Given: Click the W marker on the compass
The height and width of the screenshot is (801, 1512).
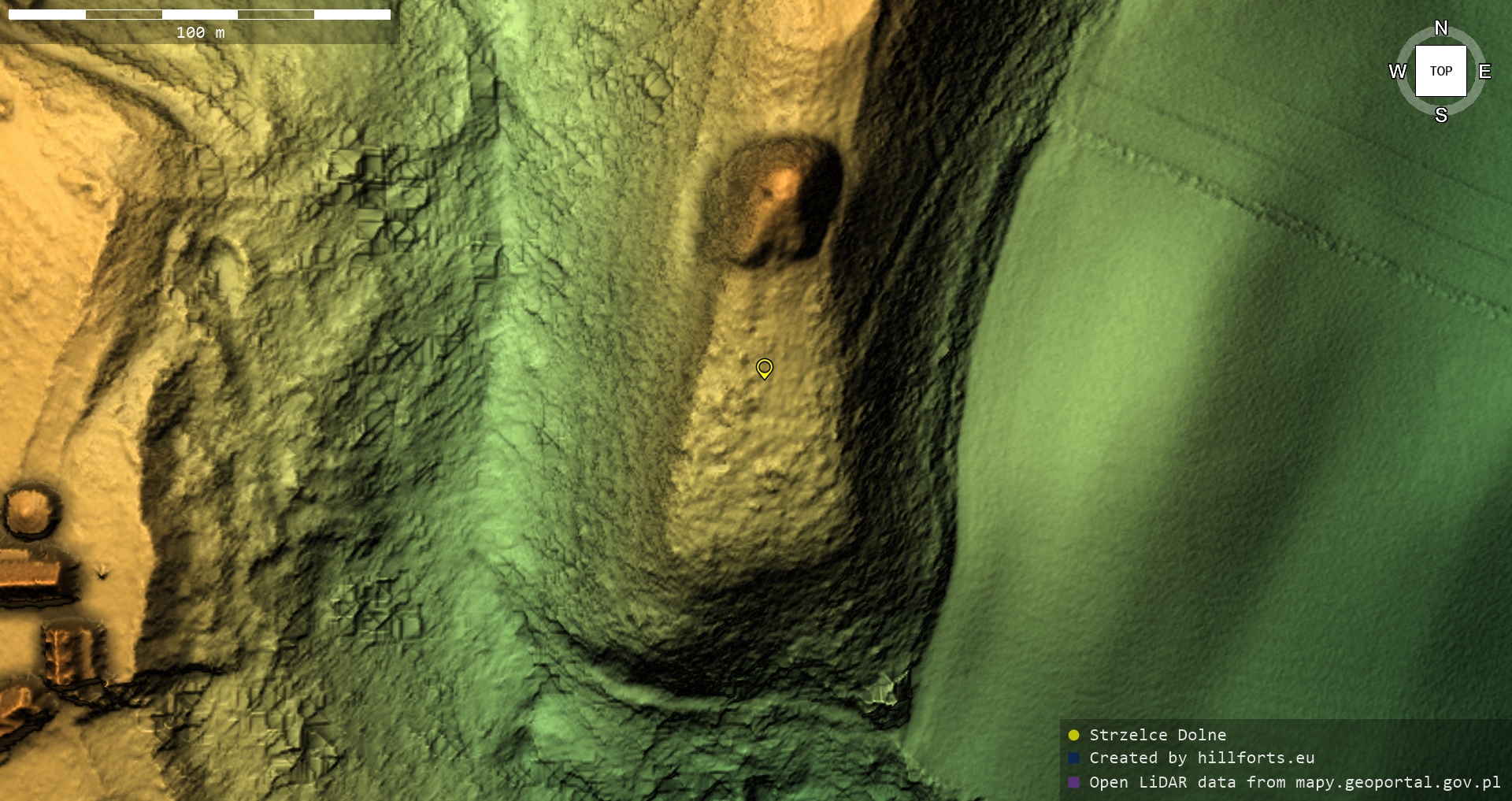Looking at the screenshot, I should coord(1397,72).
